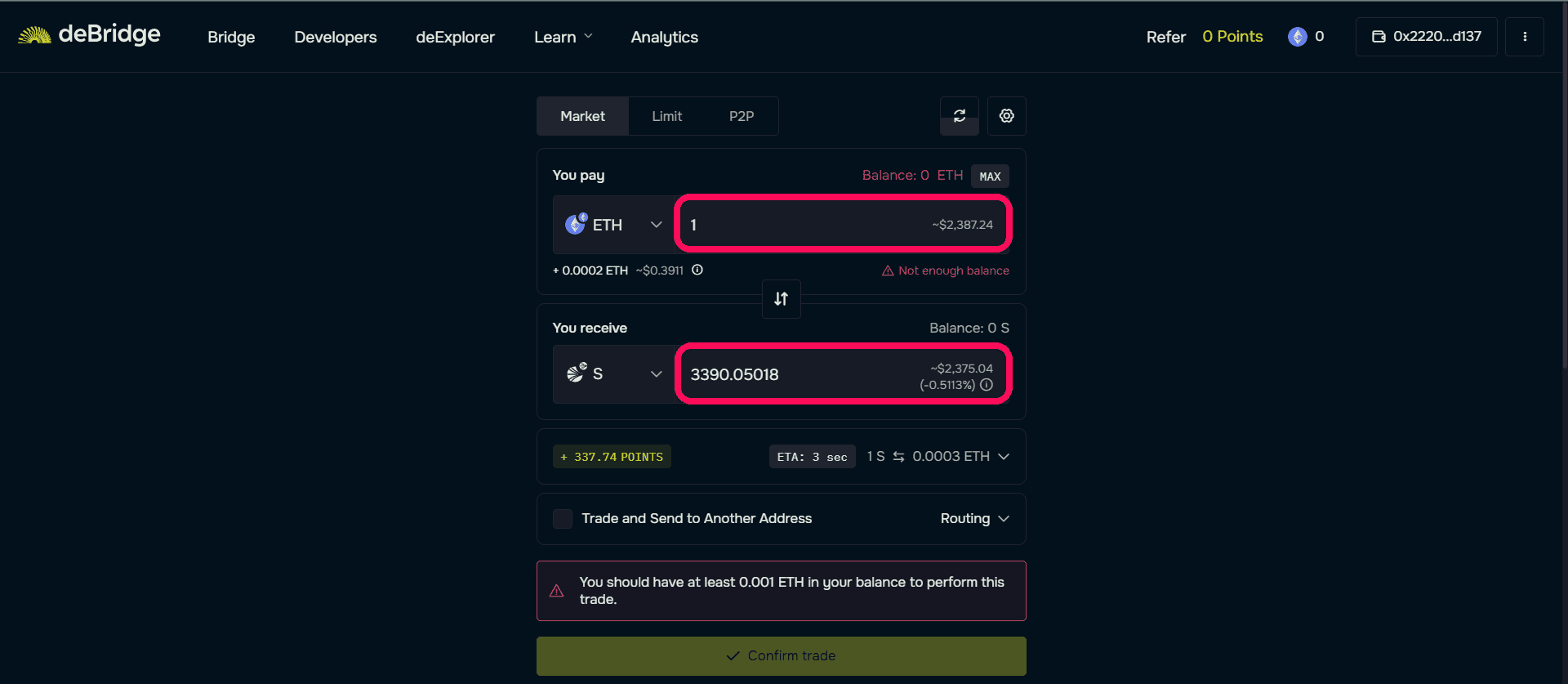Image resolution: width=1568 pixels, height=684 pixels.
Task: Flip the 1 S to ETH rate
Action: [898, 457]
